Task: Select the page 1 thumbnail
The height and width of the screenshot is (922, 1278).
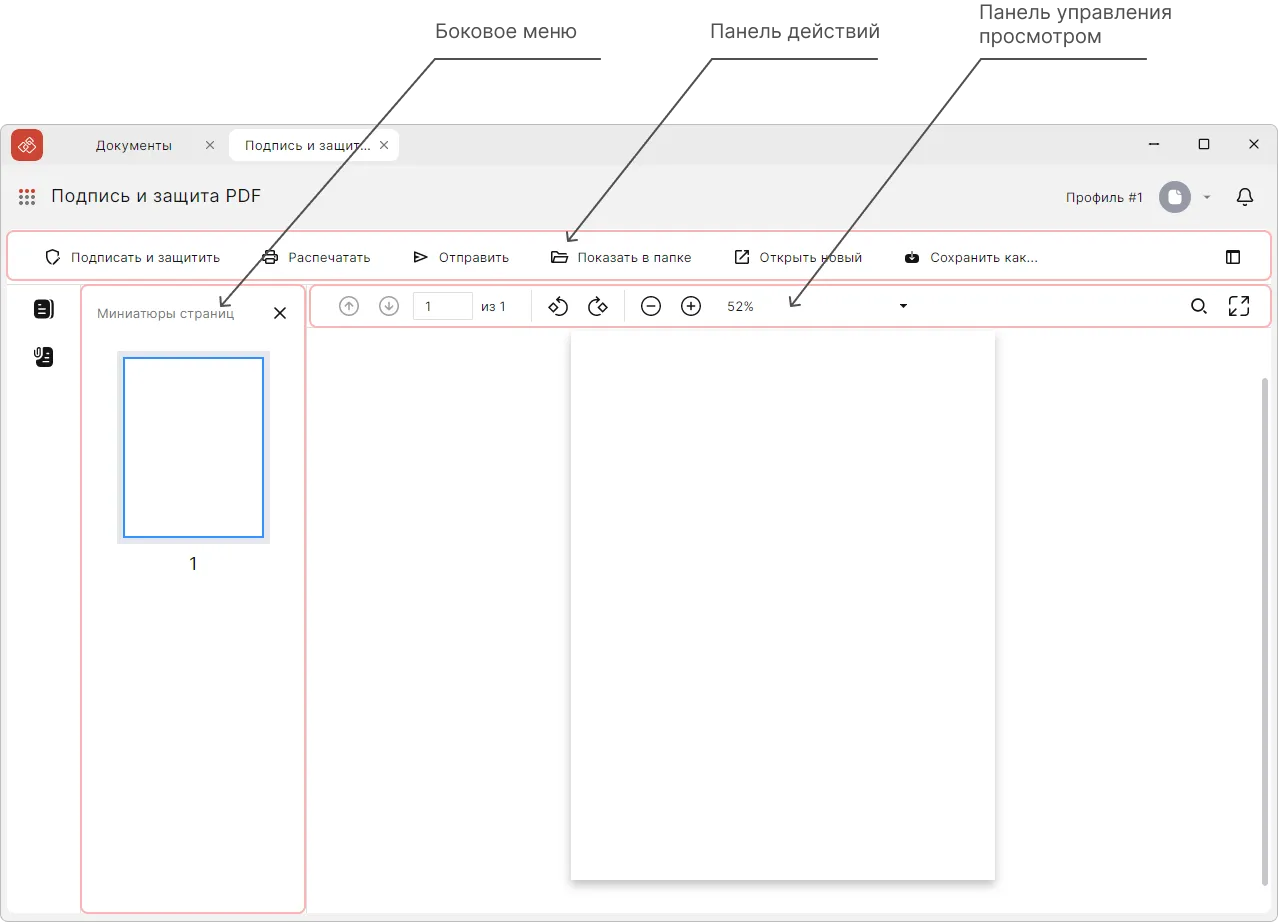Action: click(x=193, y=447)
